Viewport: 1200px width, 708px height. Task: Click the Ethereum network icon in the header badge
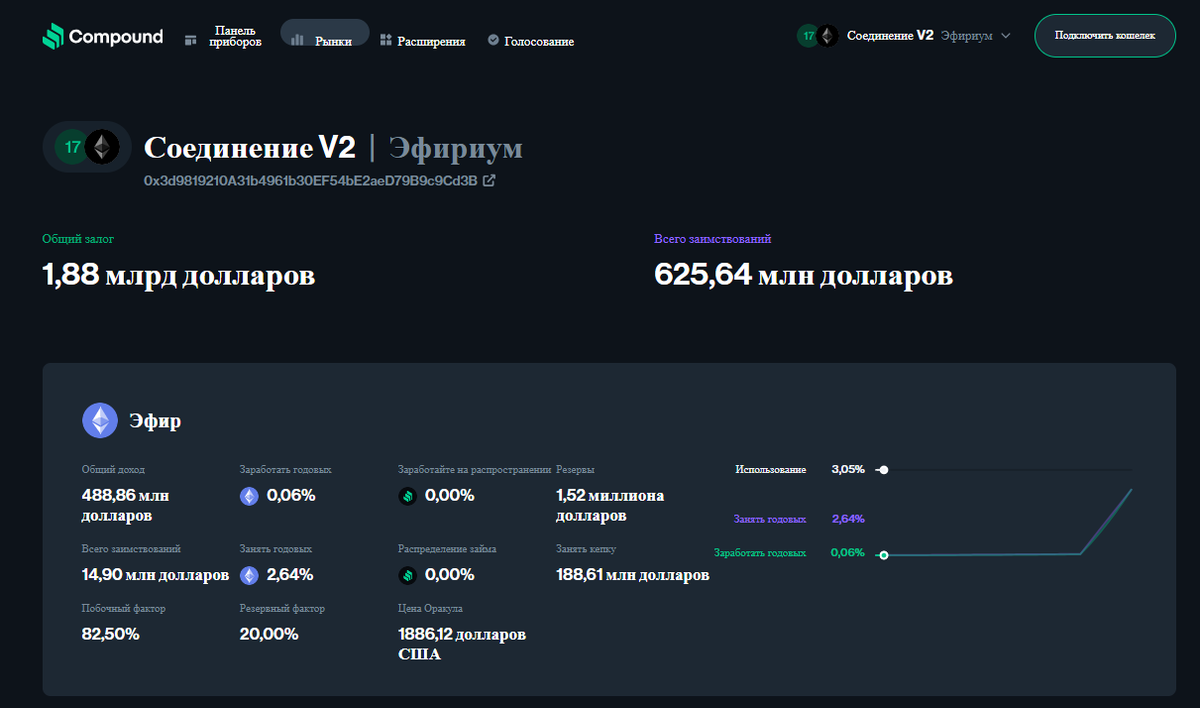pos(826,35)
